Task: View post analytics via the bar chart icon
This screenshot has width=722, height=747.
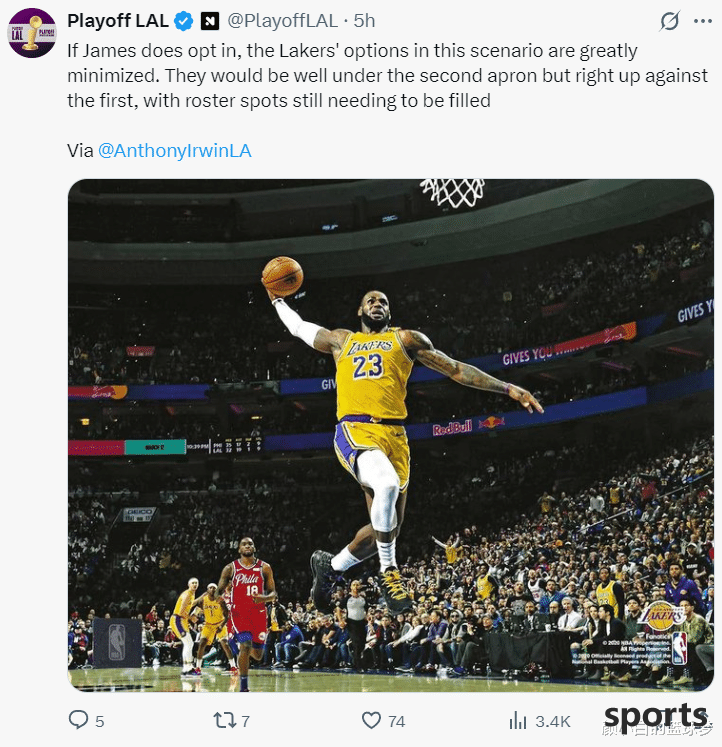Action: tap(518, 720)
